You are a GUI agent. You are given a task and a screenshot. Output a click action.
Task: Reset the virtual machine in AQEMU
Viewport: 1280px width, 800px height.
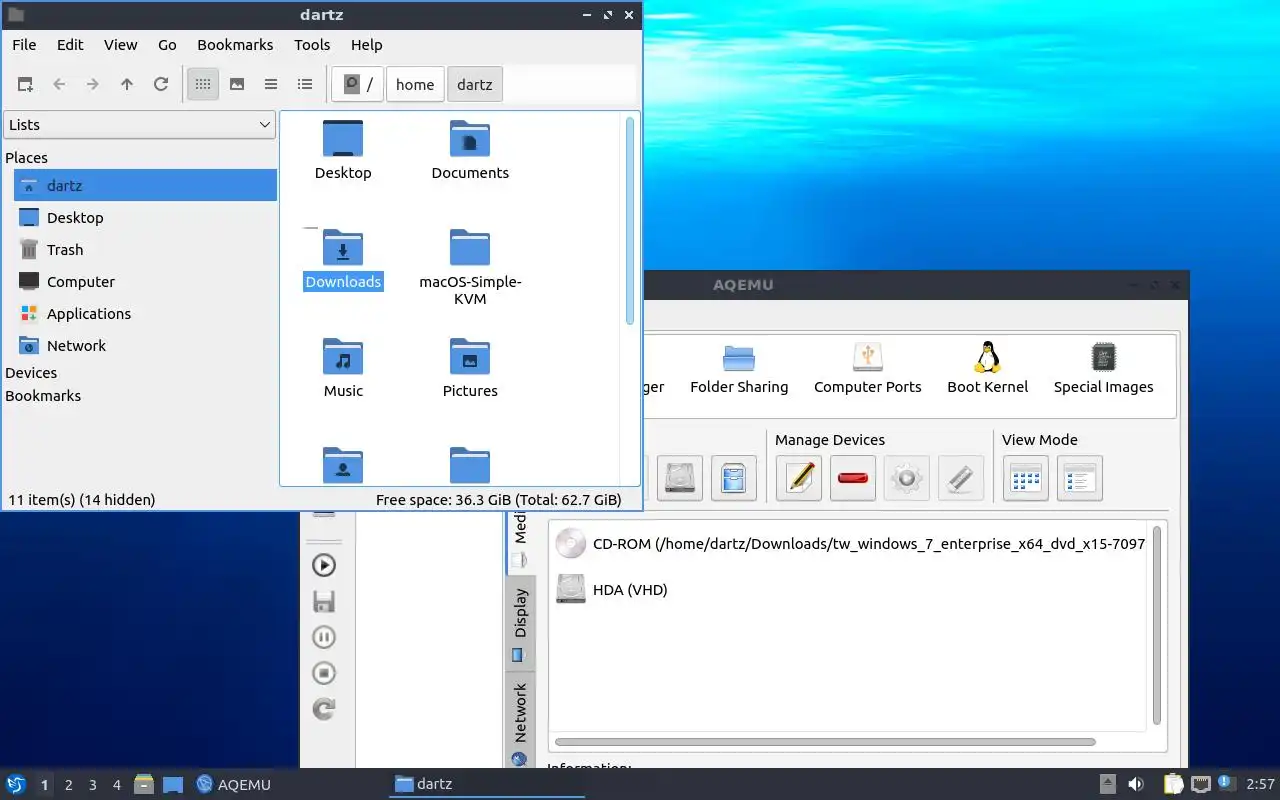pyautogui.click(x=324, y=709)
